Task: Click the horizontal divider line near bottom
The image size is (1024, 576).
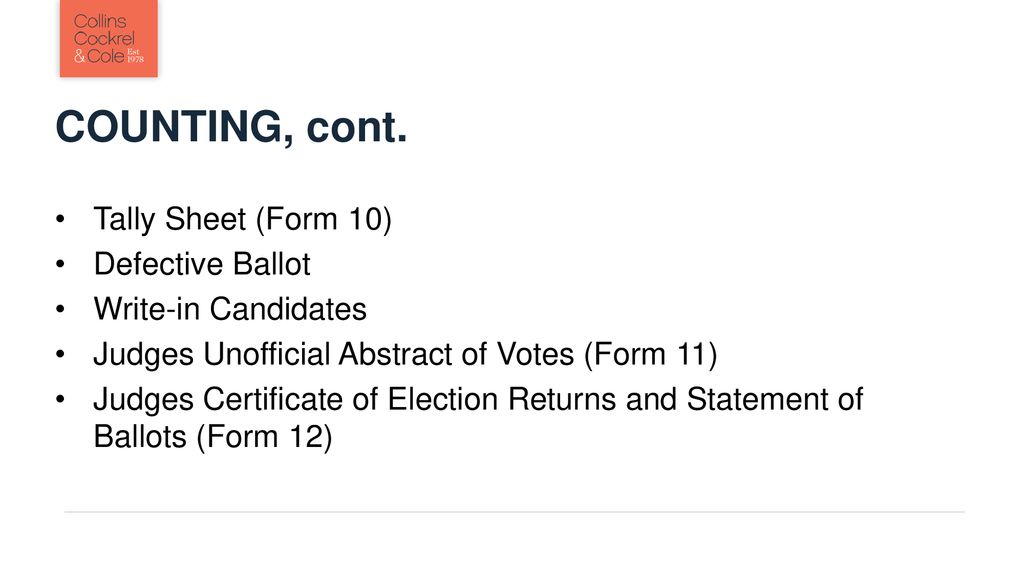Action: [514, 512]
